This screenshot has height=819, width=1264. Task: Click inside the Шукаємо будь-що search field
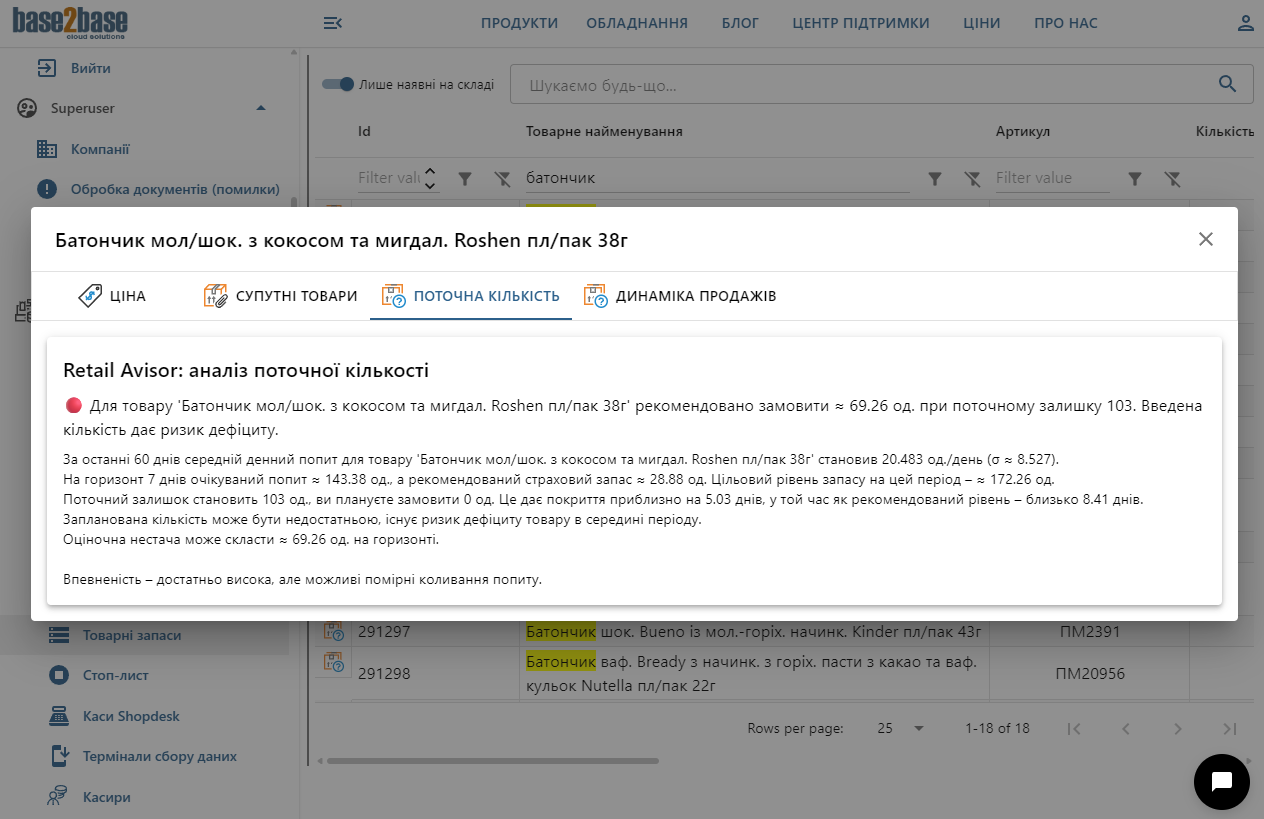click(800, 84)
